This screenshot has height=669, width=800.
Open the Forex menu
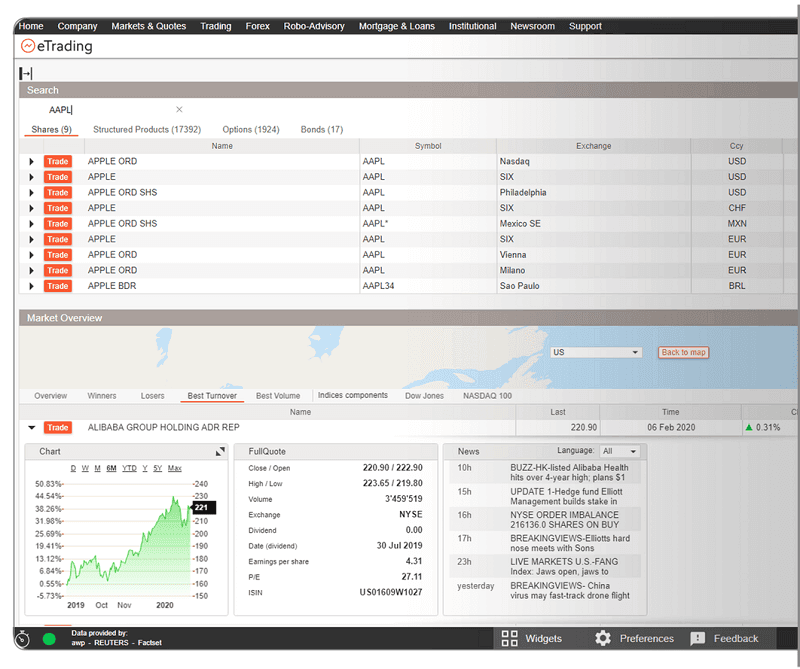pos(257,26)
